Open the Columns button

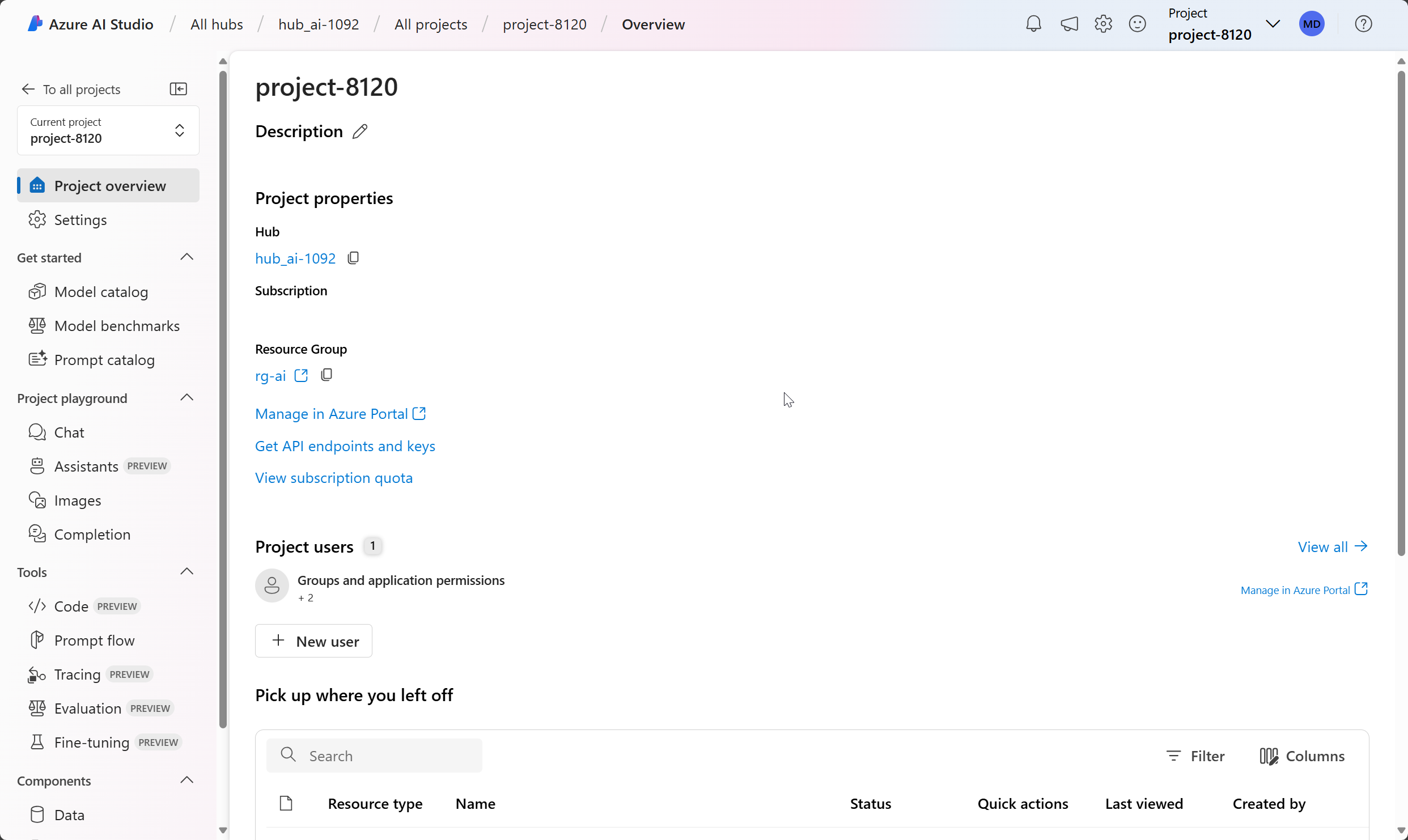[1302, 756]
